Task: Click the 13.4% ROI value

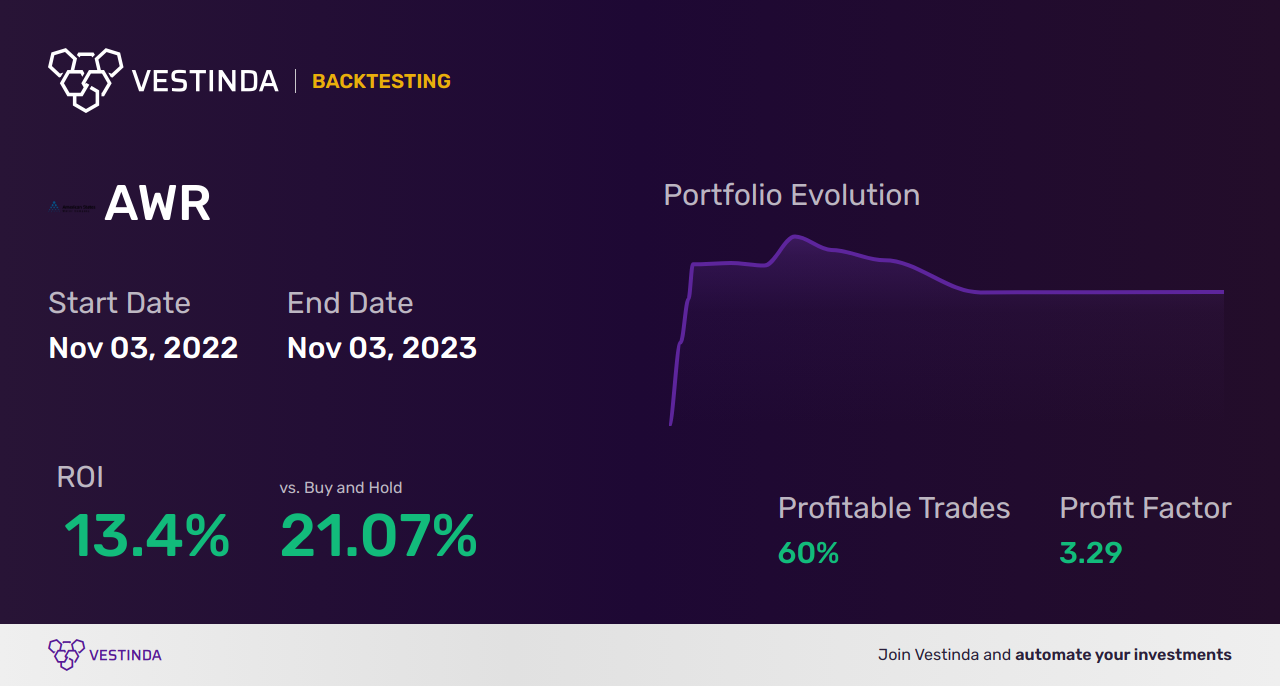Action: coord(146,536)
